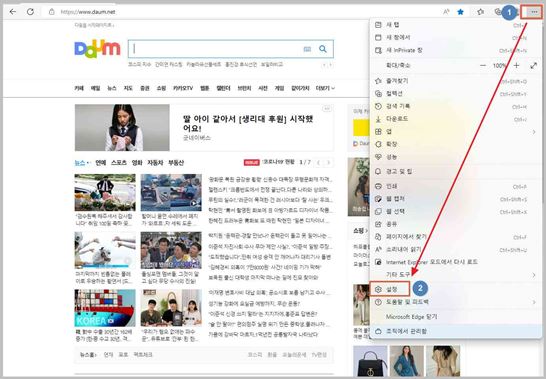Open the Edge three-dots menu button
The height and width of the screenshot is (379, 546).
(533, 12)
